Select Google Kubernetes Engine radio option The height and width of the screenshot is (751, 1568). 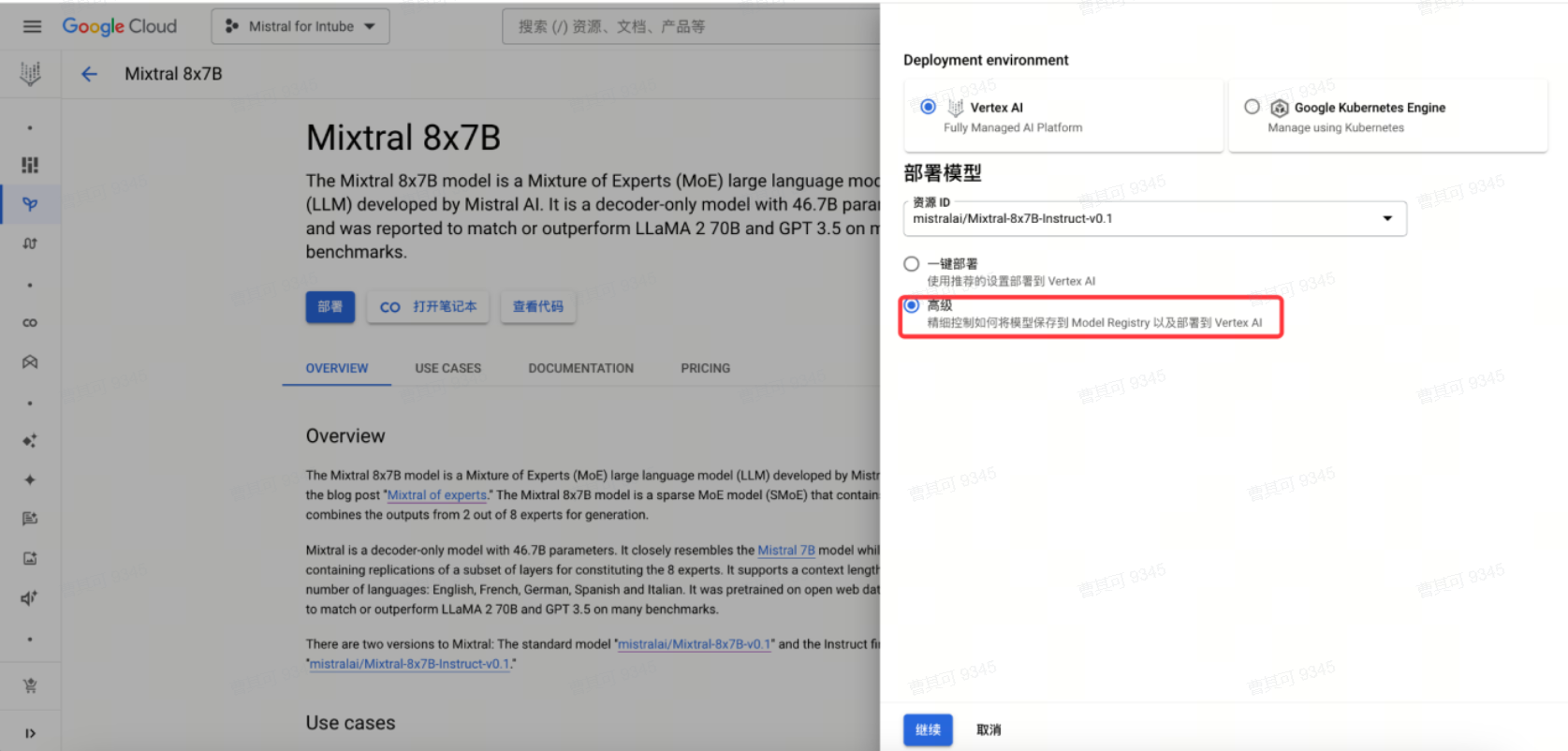[x=1252, y=107]
